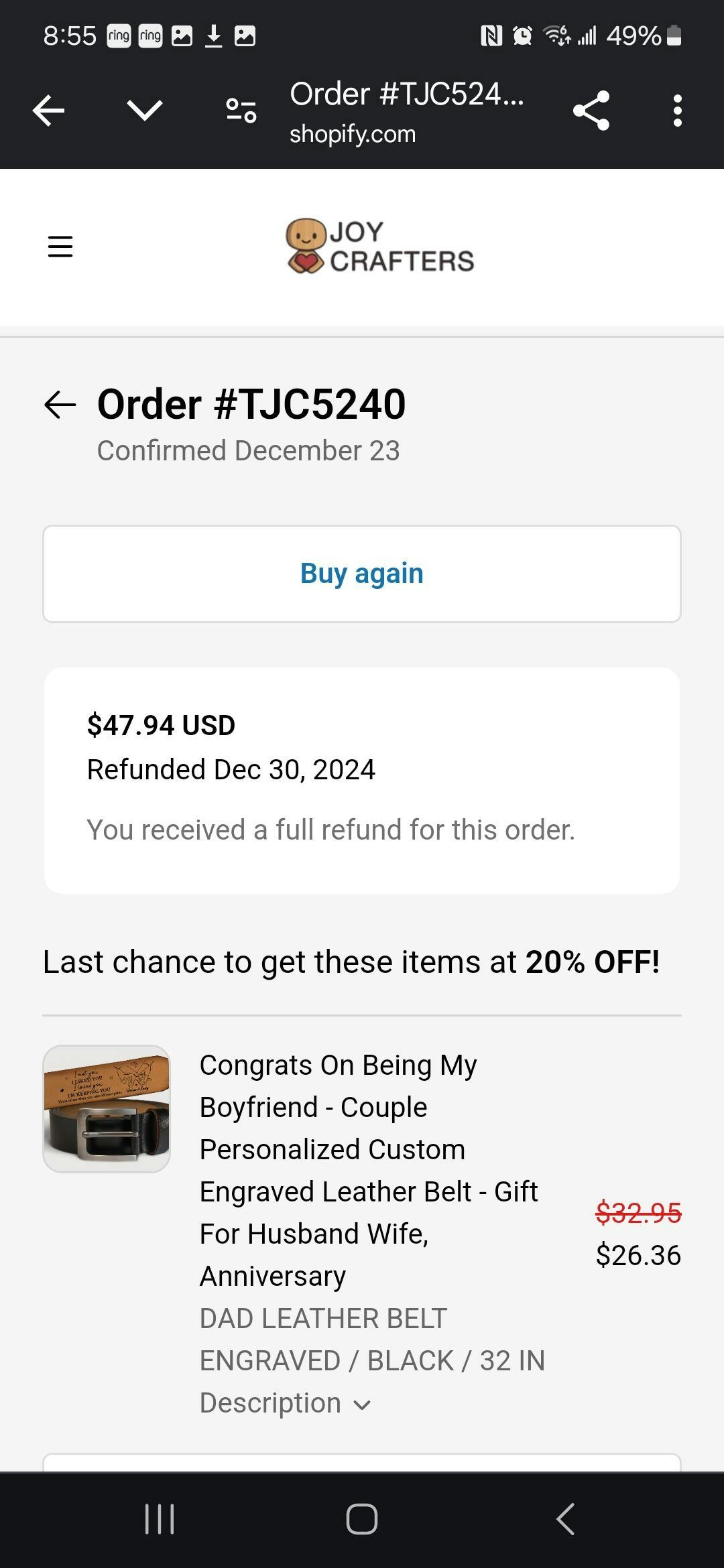Open site settings tune icon
Viewport: 724px width, 1568px height.
tap(241, 111)
